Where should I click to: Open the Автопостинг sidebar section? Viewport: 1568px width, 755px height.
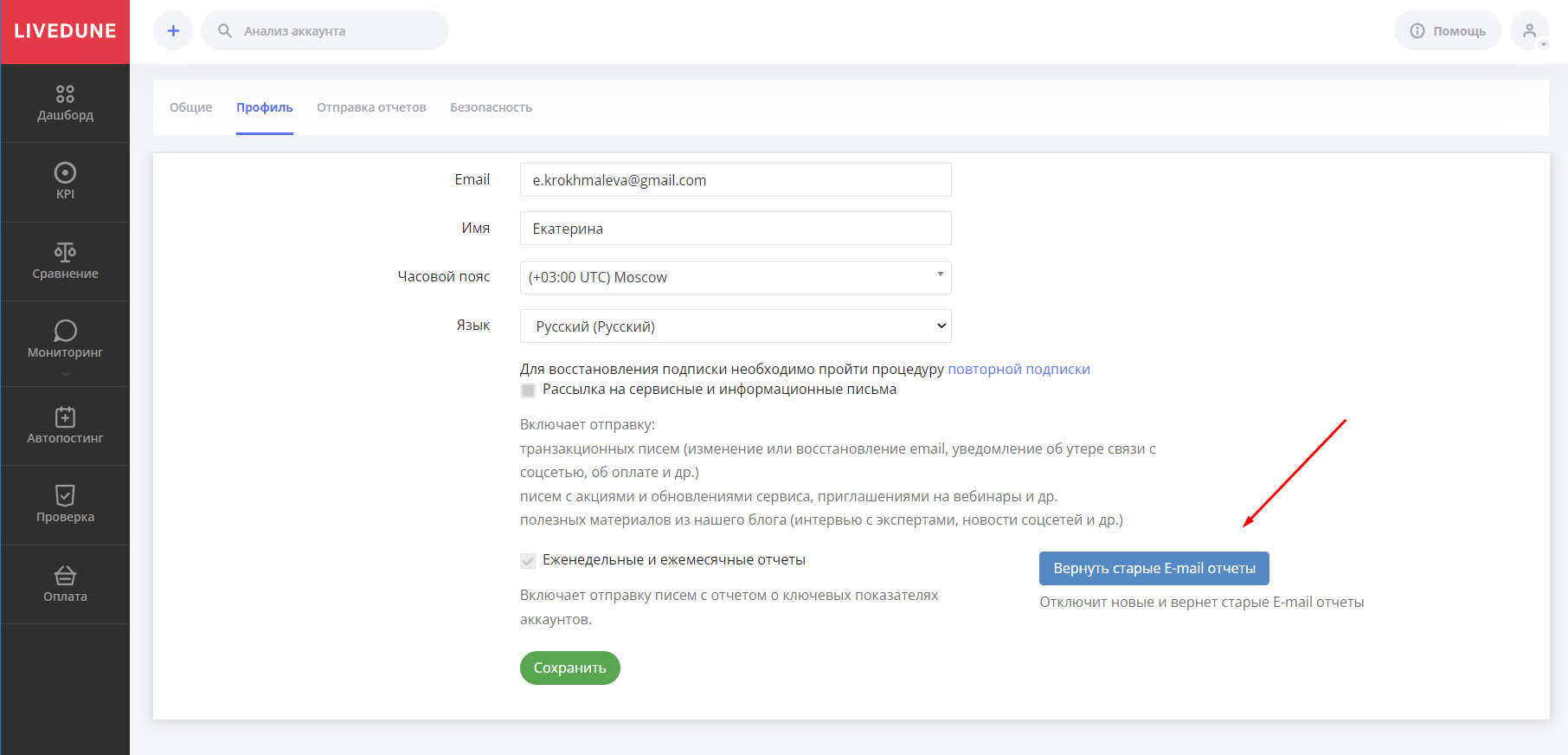click(65, 426)
